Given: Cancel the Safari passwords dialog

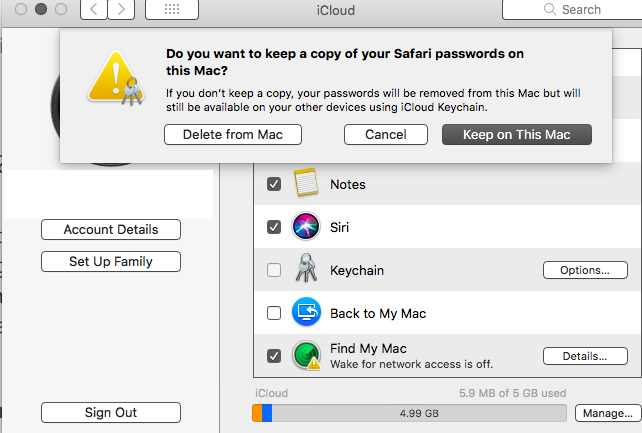Looking at the screenshot, I should [386, 135].
